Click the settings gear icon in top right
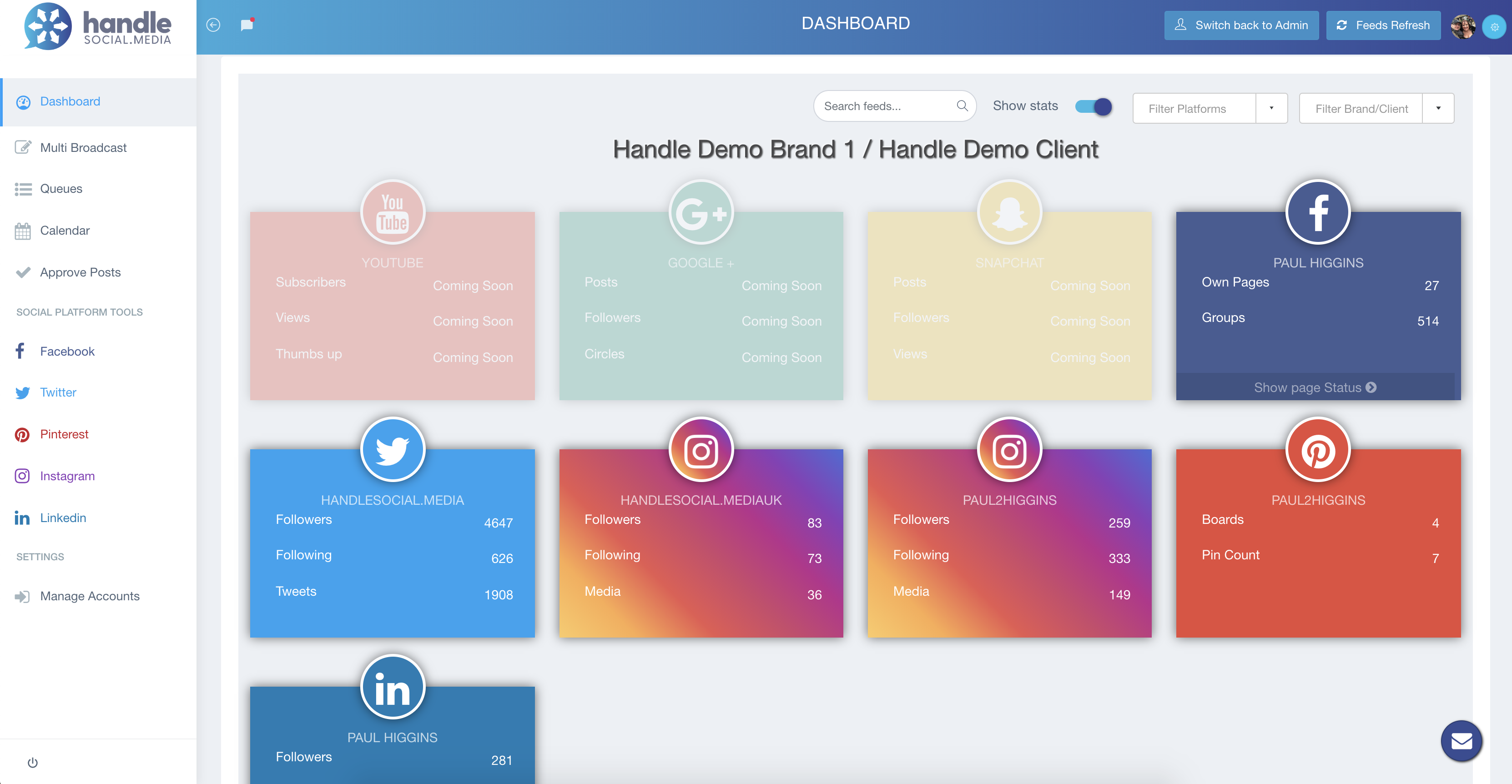Image resolution: width=1512 pixels, height=784 pixels. click(1494, 27)
